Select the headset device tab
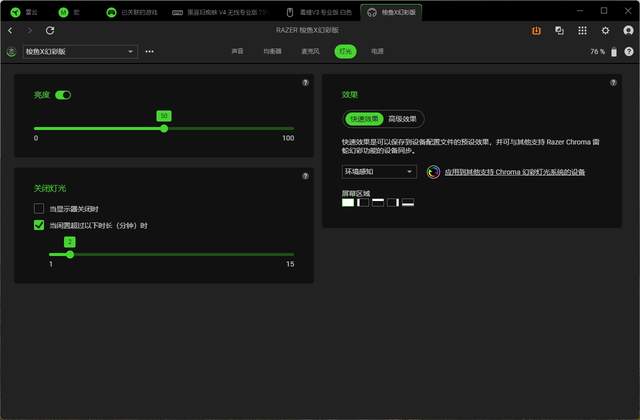 pyautogui.click(x=391, y=12)
